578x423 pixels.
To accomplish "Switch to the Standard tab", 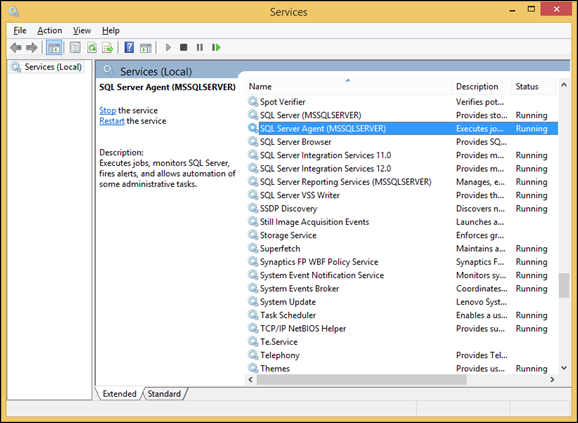I will (164, 394).
